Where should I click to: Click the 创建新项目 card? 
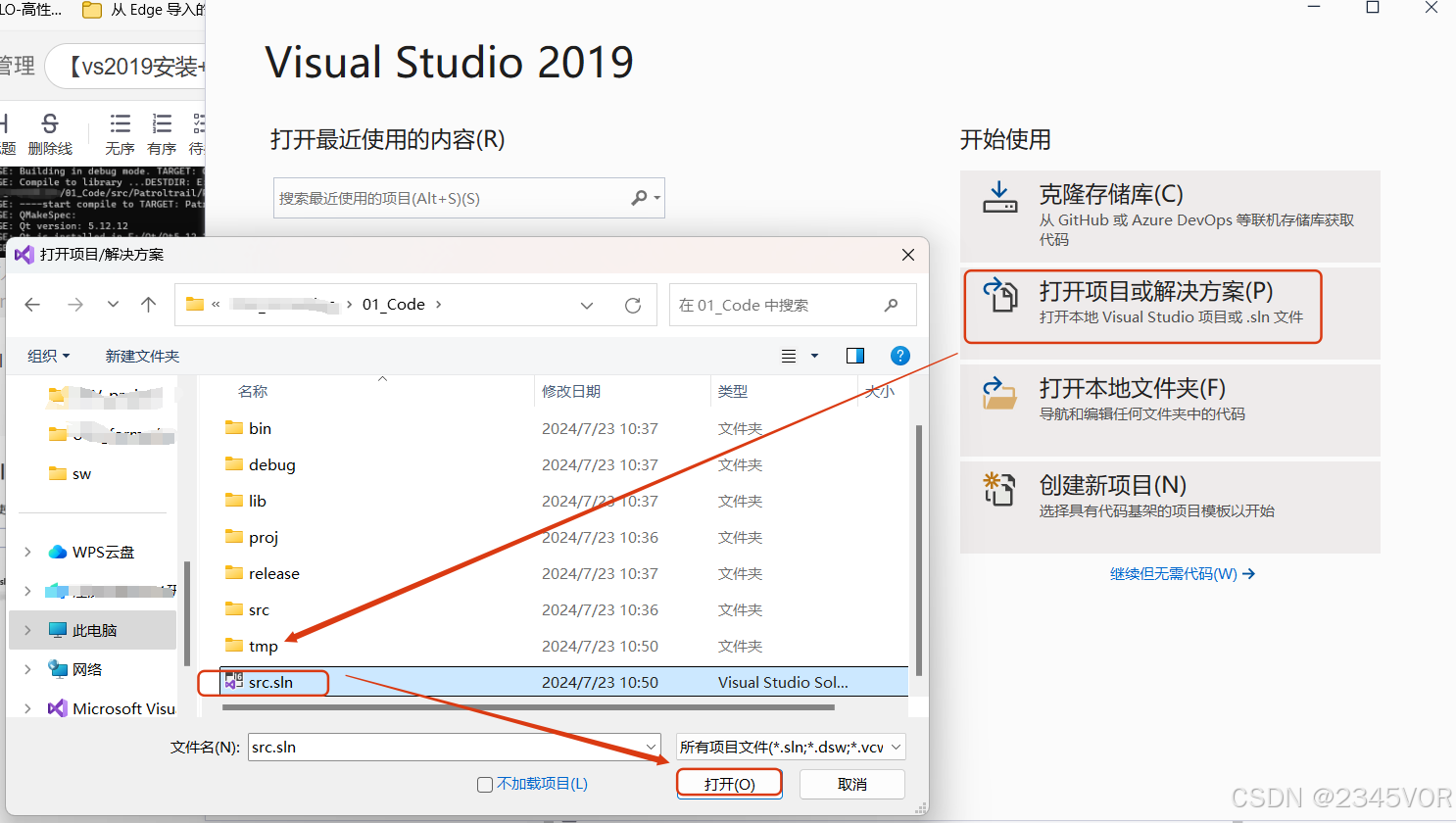click(x=1170, y=508)
